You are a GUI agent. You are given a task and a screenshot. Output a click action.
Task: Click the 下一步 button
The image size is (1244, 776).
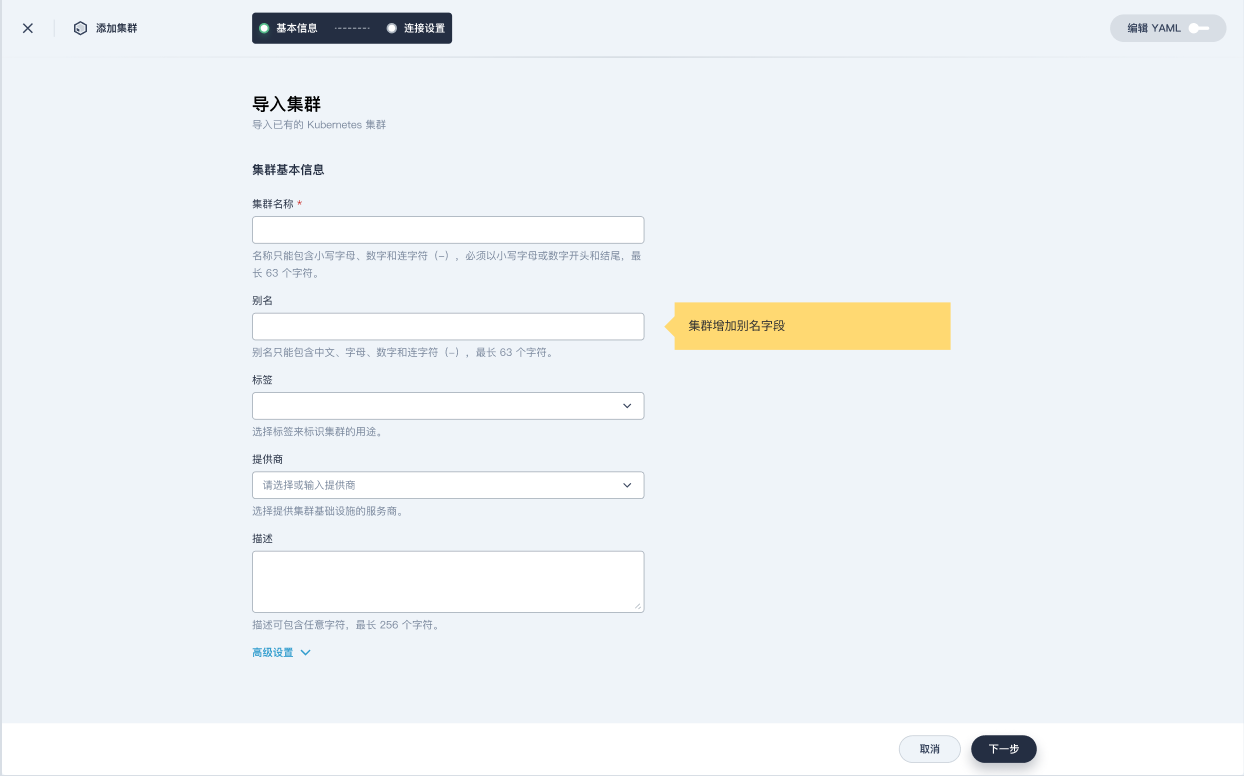[1003, 749]
